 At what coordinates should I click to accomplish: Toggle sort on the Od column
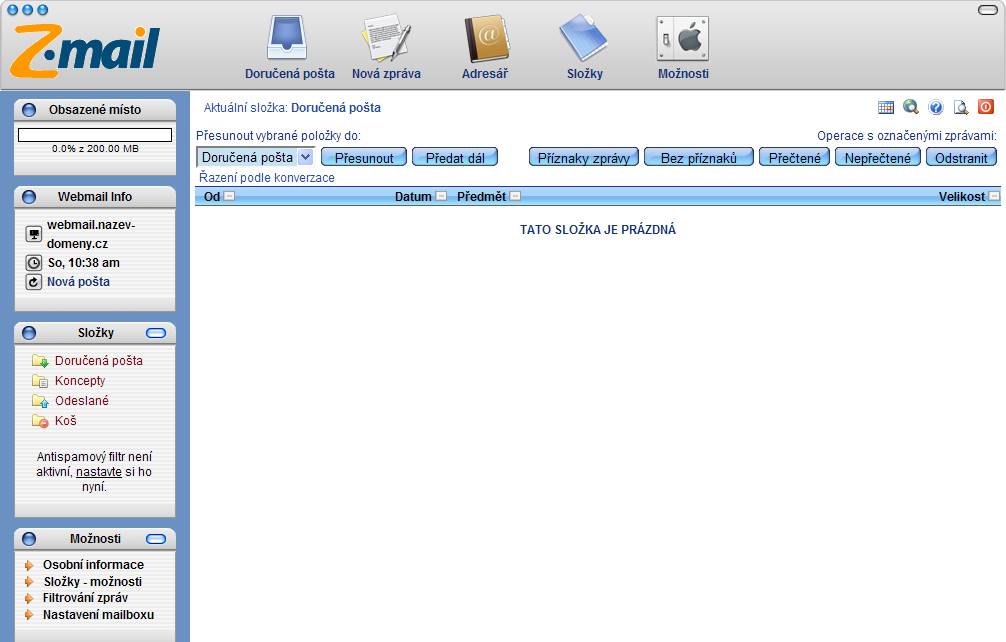tap(229, 197)
